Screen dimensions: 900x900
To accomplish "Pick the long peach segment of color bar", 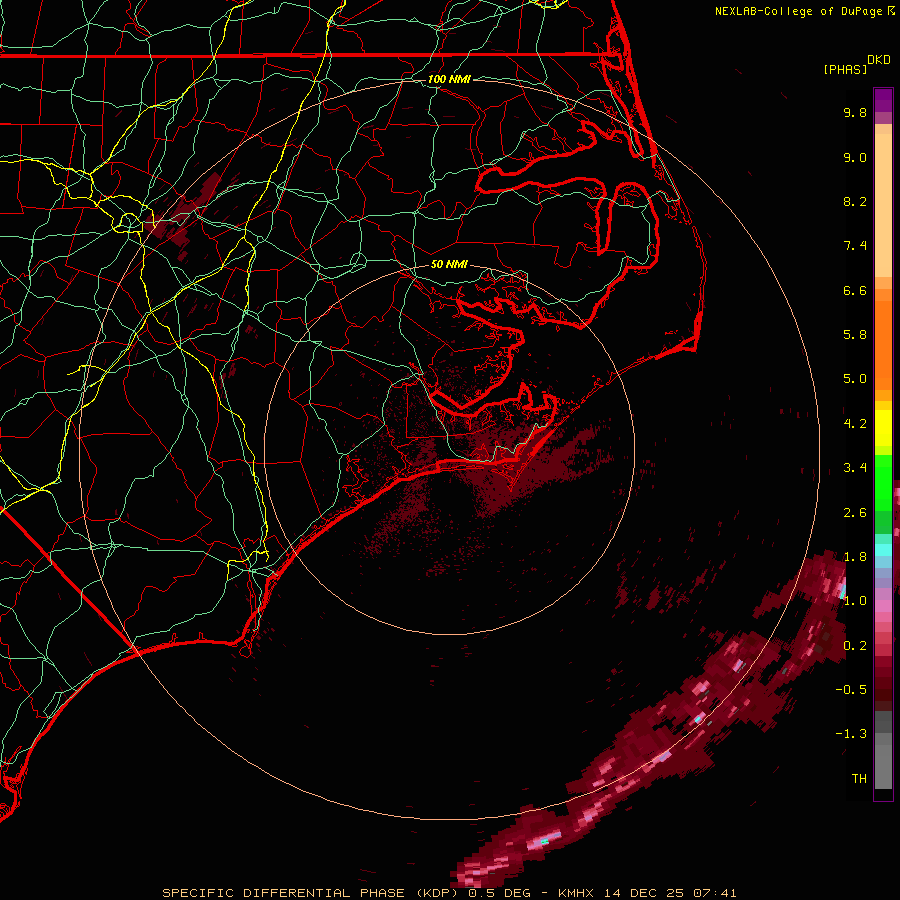I will 883,205.
